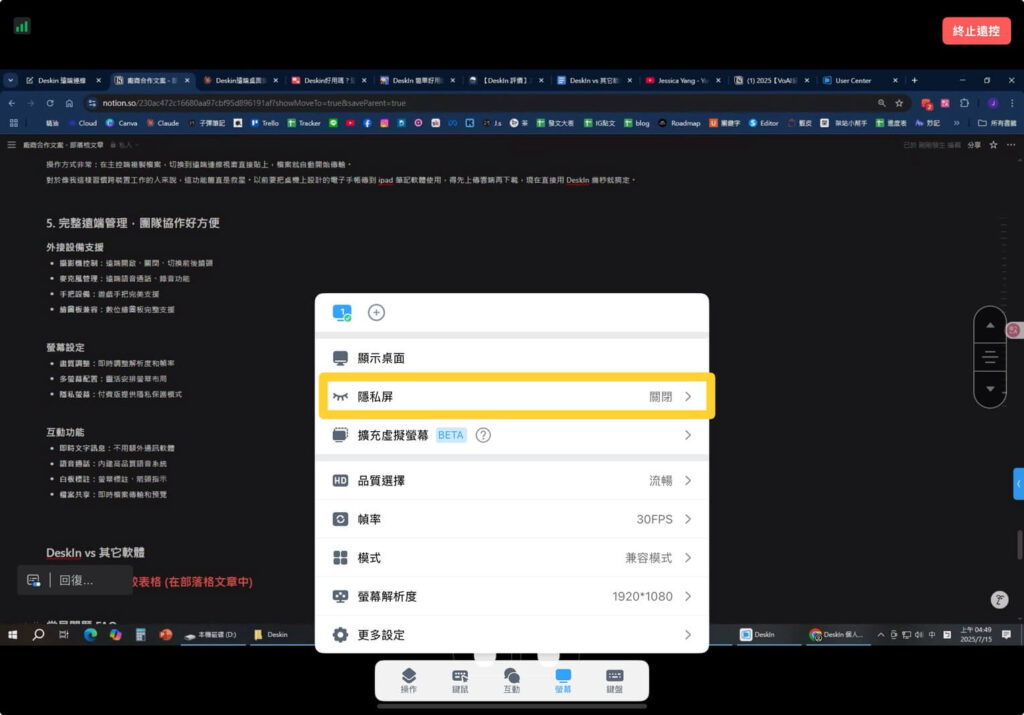1024x715 pixels.
Task: Click the Notion 分享 share button
Action: (x=974, y=145)
